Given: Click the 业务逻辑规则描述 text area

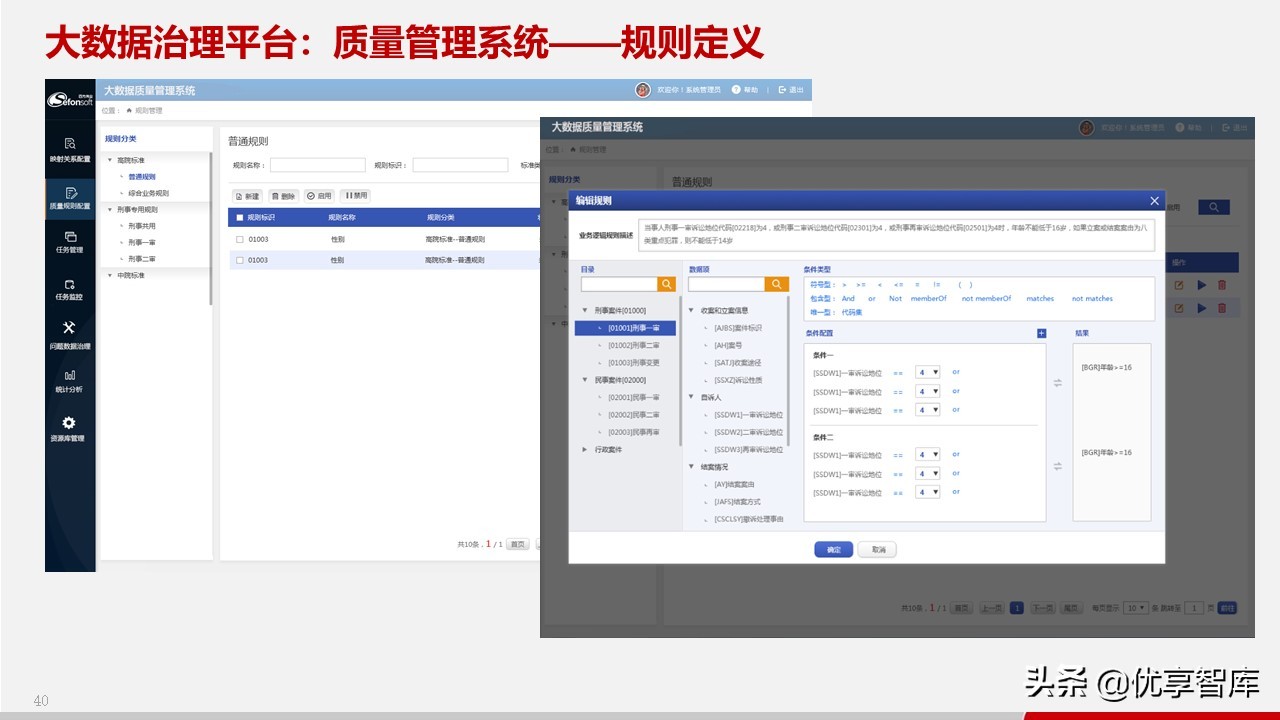Looking at the screenshot, I should click(x=897, y=234).
